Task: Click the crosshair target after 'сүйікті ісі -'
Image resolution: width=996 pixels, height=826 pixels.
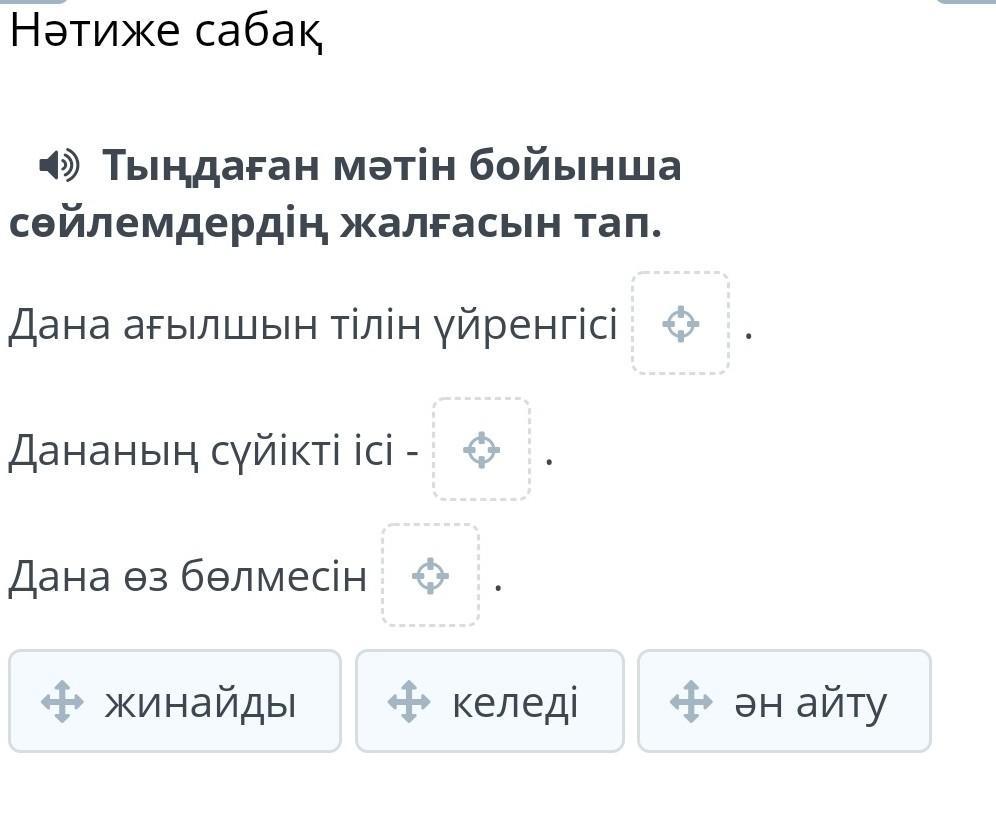Action: tap(481, 450)
